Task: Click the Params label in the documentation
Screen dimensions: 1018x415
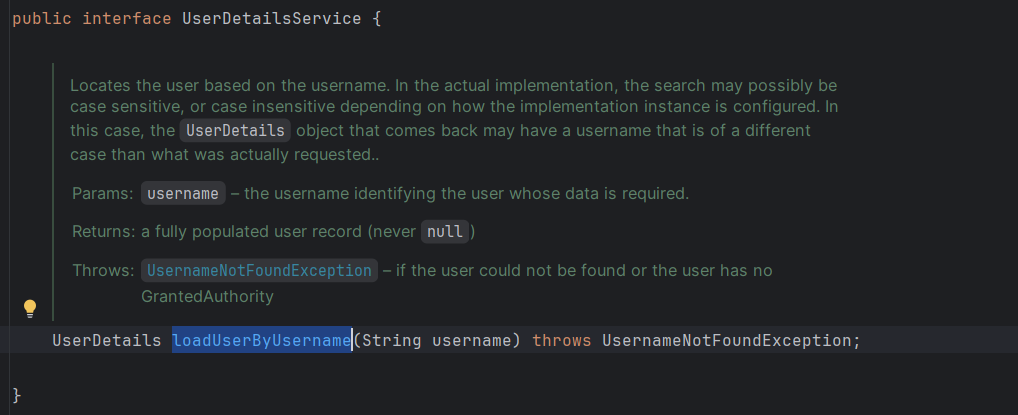Action: coord(102,193)
